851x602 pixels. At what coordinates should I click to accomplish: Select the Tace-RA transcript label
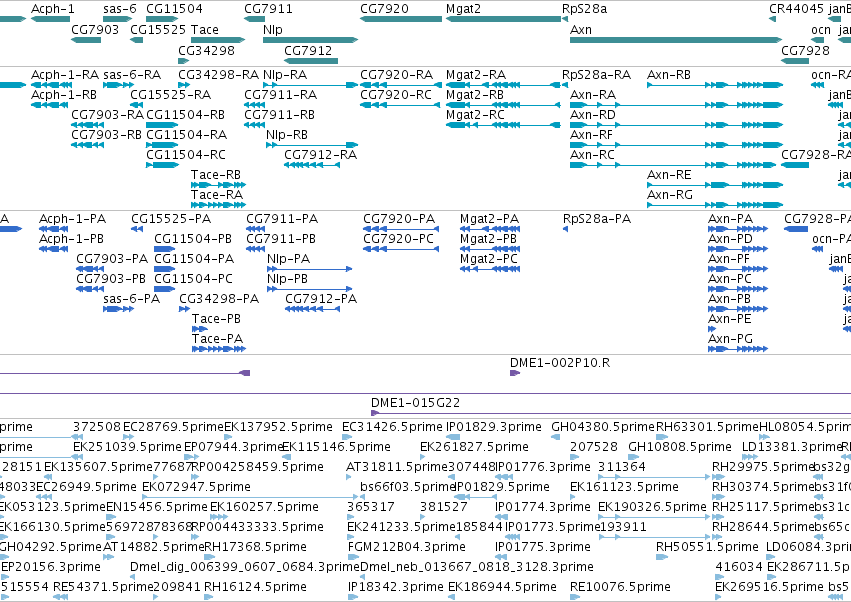pos(216,195)
